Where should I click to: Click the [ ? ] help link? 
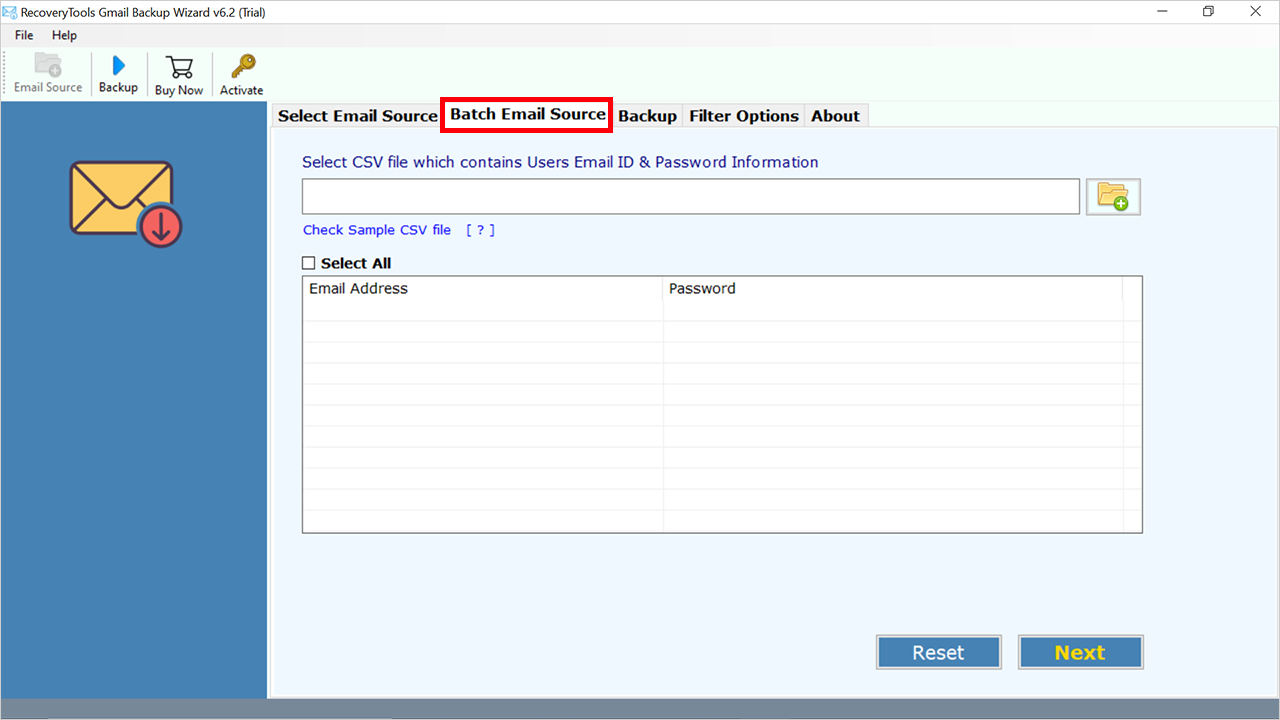click(x=480, y=230)
